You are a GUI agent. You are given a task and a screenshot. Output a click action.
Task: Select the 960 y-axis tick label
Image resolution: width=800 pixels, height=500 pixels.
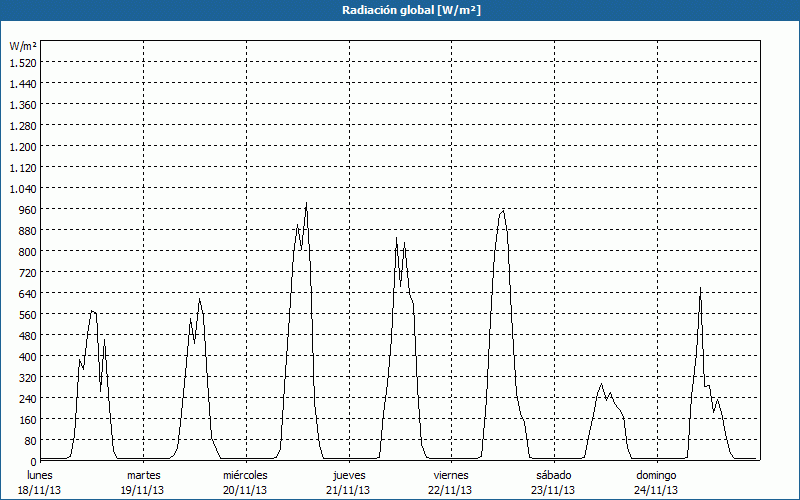click(x=26, y=209)
